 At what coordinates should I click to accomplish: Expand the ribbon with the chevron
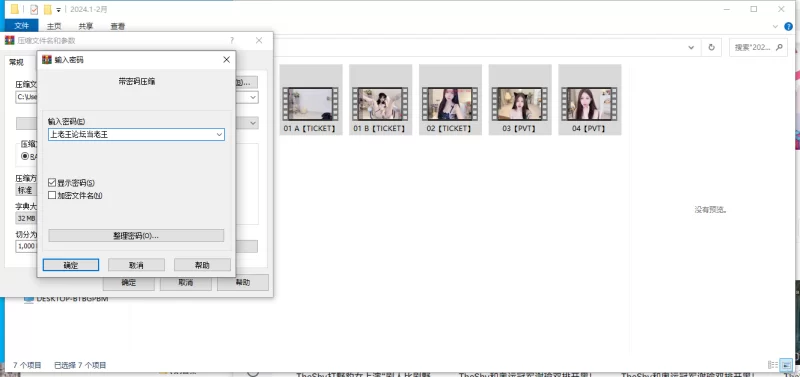[775, 27]
